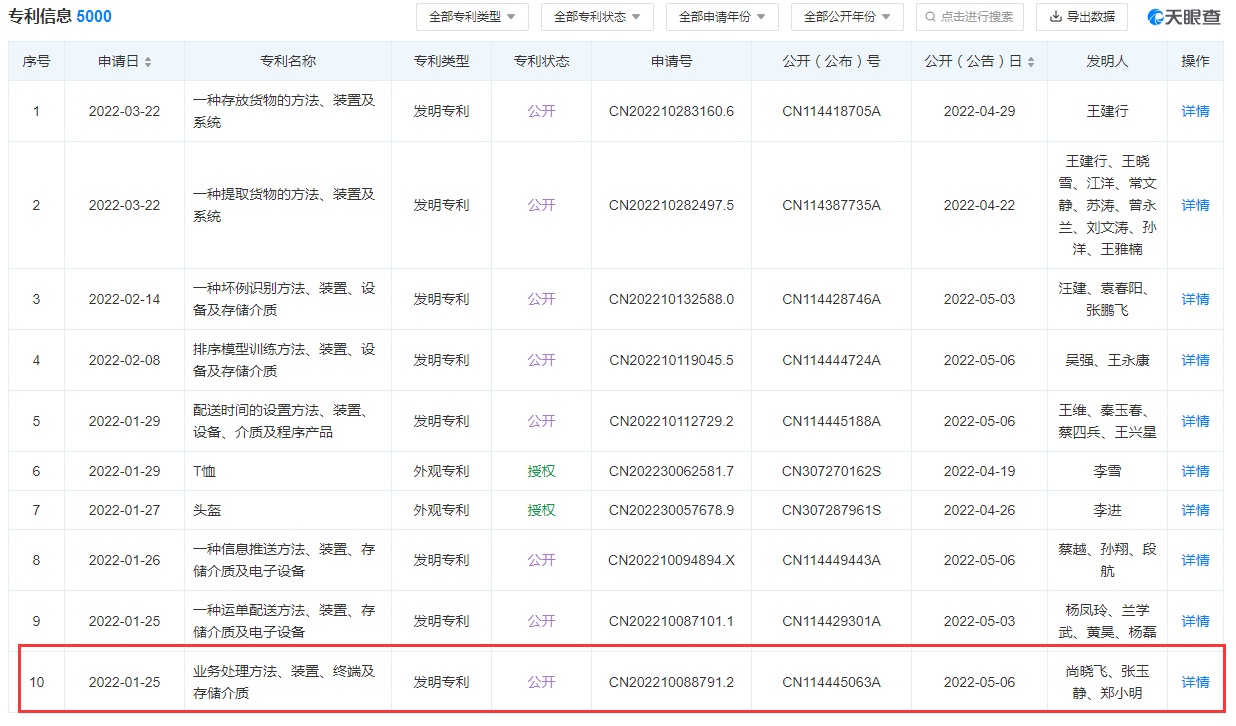Viewport: 1236px width, 726px height.
Task: Open 详情 for patent row 1
Action: coord(1195,111)
